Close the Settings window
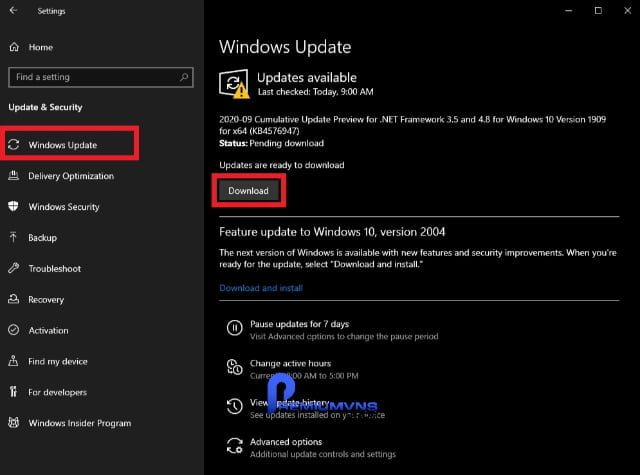The height and width of the screenshot is (475, 640). tap(627, 11)
